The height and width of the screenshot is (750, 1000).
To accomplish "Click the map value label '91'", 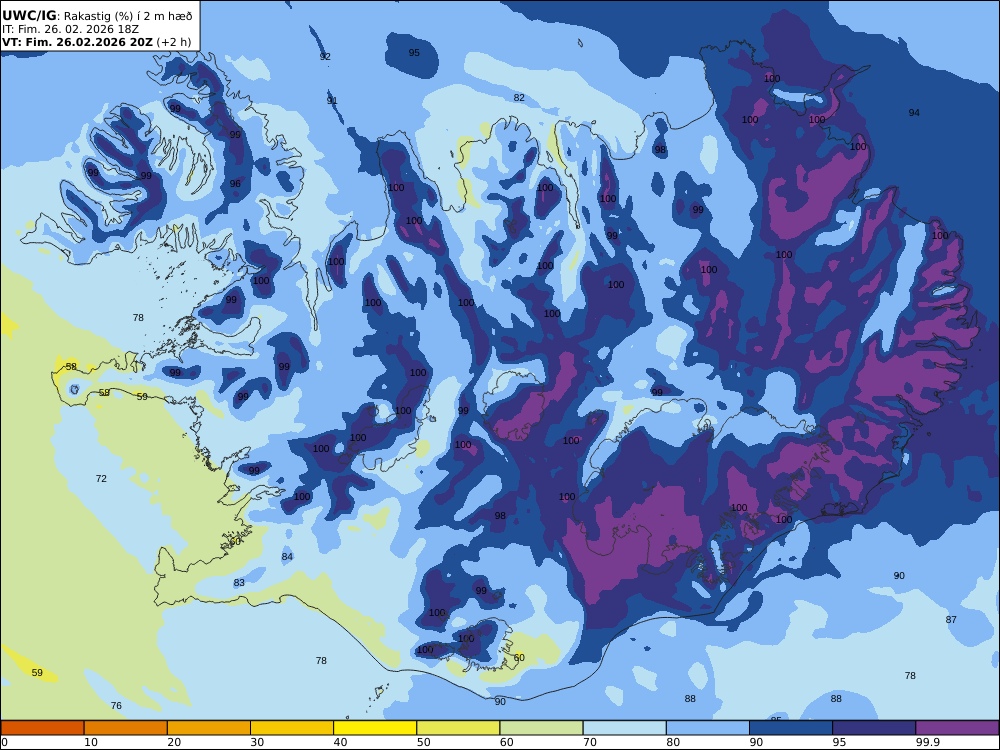I will click(x=332, y=101).
